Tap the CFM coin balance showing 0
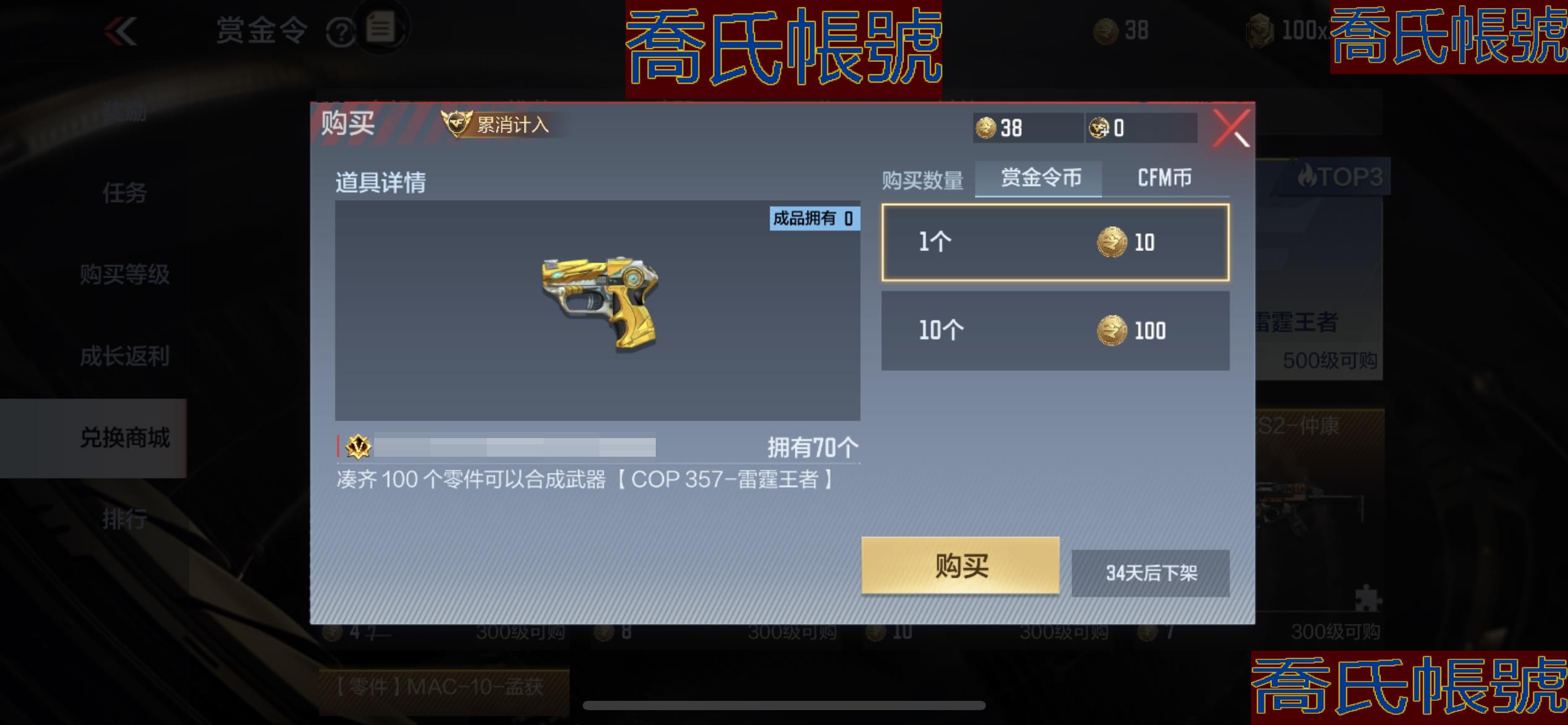The image size is (1568, 725). pos(1141,128)
